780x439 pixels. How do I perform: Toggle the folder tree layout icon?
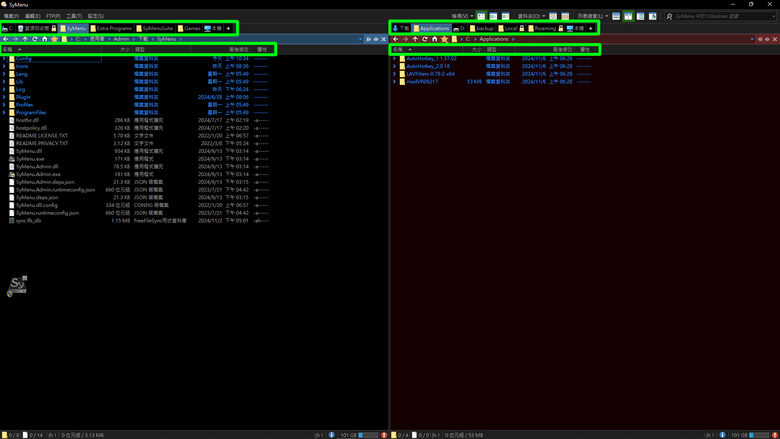click(x=640, y=16)
